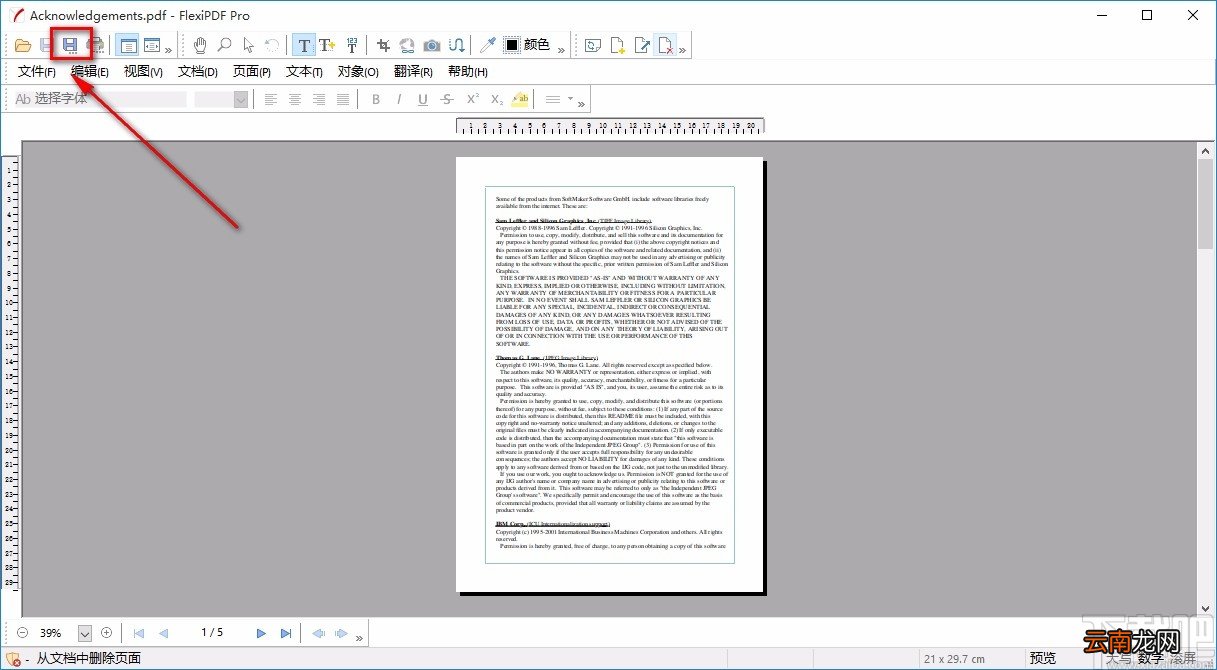The height and width of the screenshot is (670, 1217).
Task: Toggle Underline formatting
Action: tap(423, 99)
